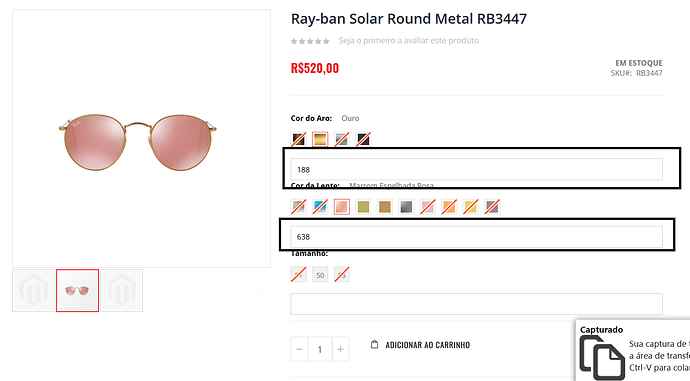
Task: Click the quantity input field
Action: click(x=320, y=349)
